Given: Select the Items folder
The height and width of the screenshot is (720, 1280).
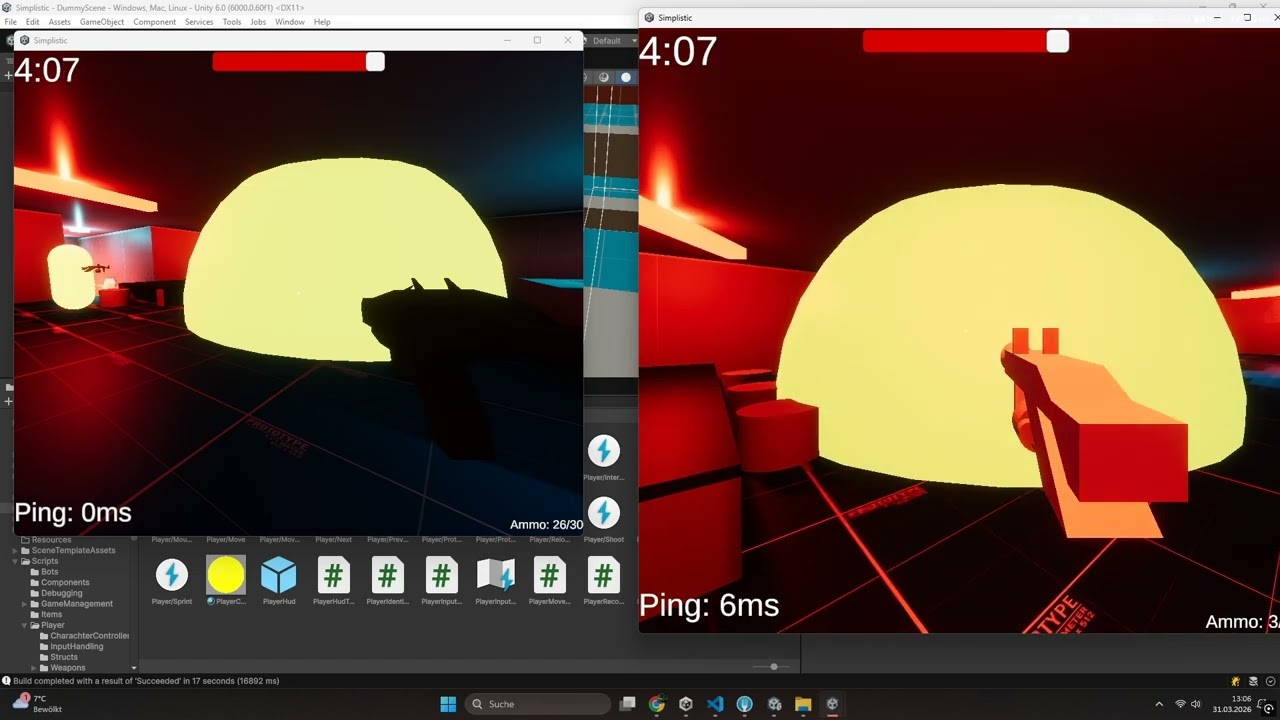Looking at the screenshot, I should tap(51, 614).
